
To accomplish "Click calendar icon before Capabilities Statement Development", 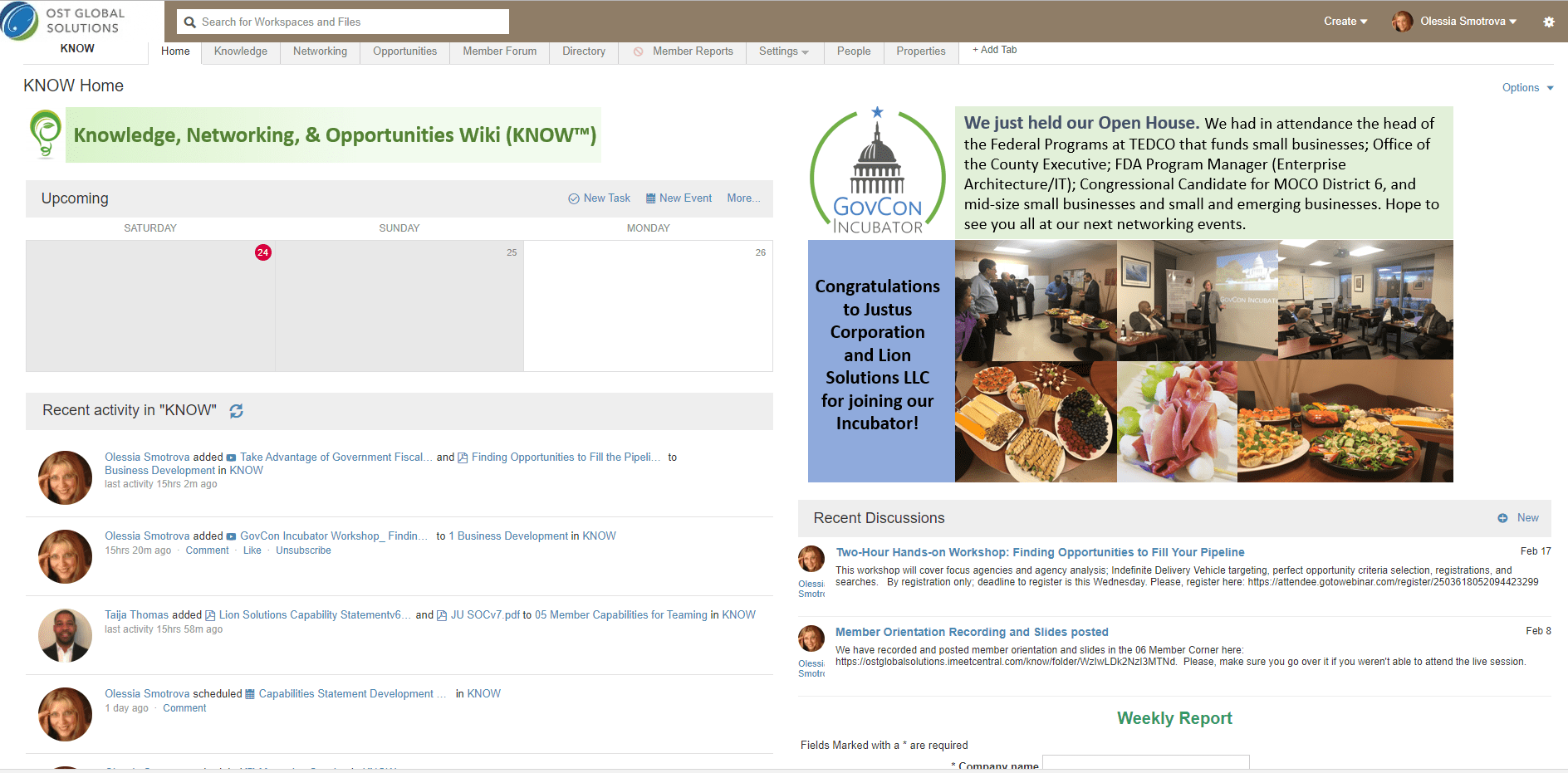I will [x=250, y=694].
